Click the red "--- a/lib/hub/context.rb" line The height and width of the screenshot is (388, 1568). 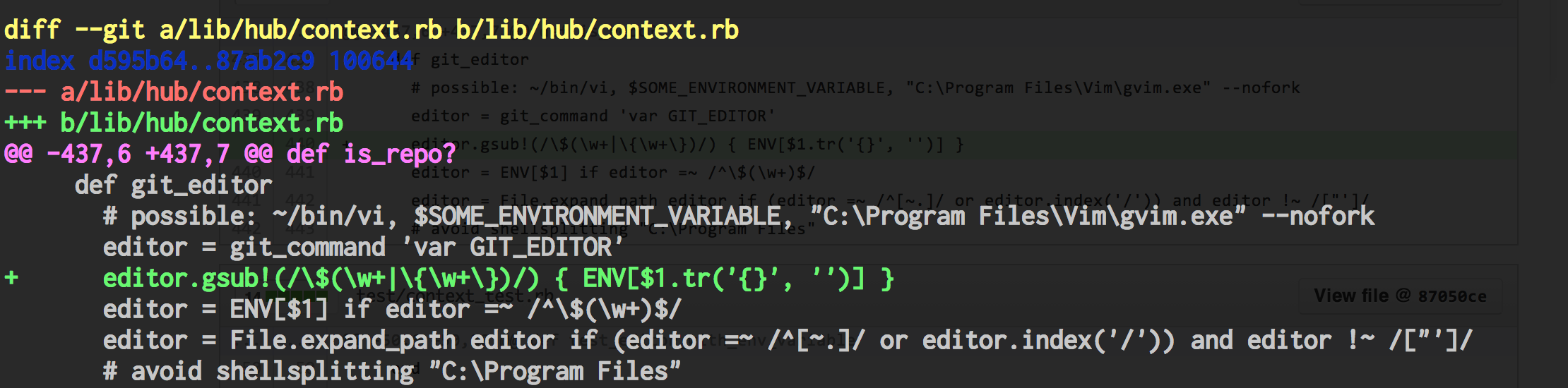(x=174, y=92)
